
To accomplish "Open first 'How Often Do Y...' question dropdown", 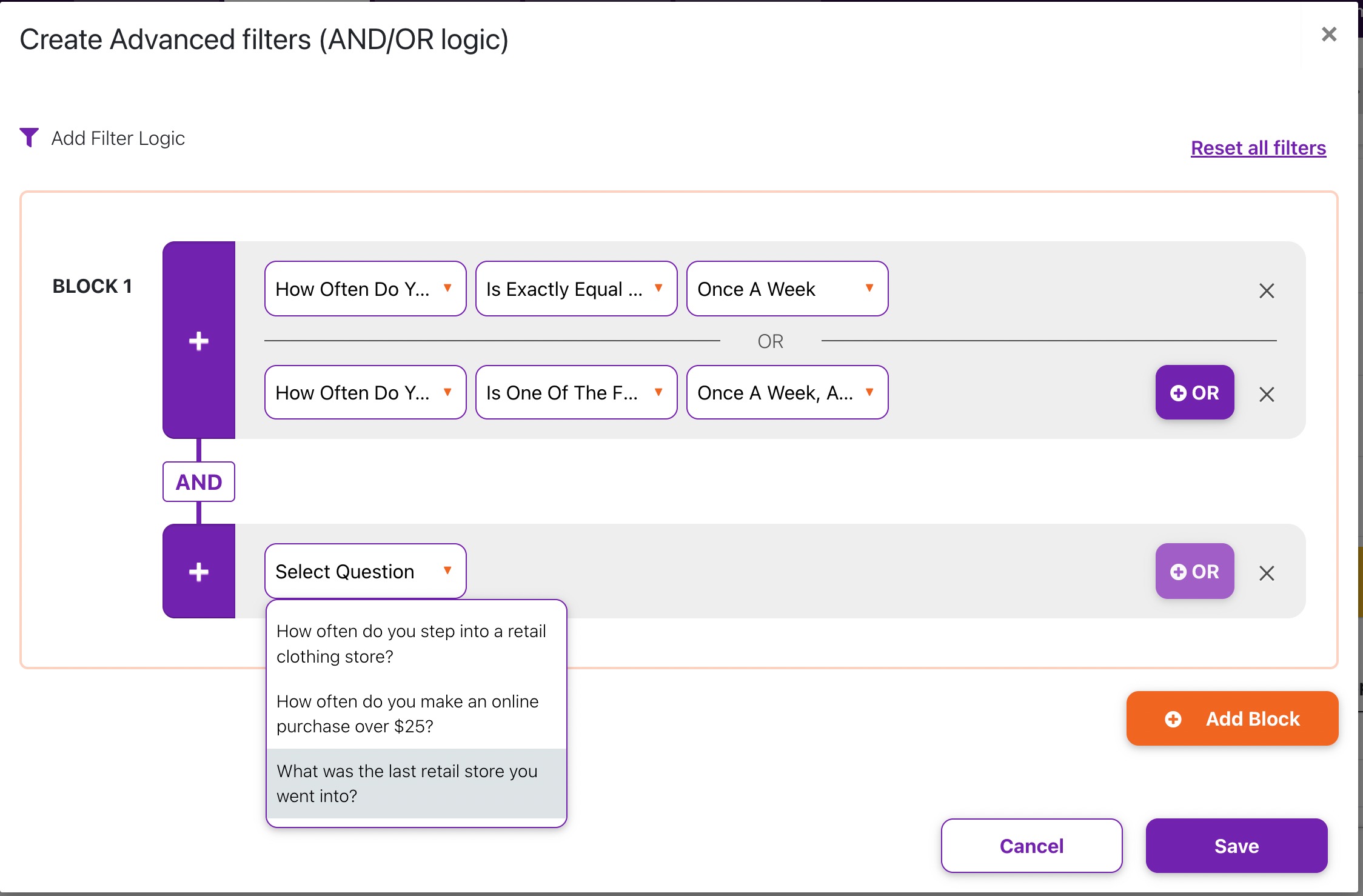I will coord(365,289).
